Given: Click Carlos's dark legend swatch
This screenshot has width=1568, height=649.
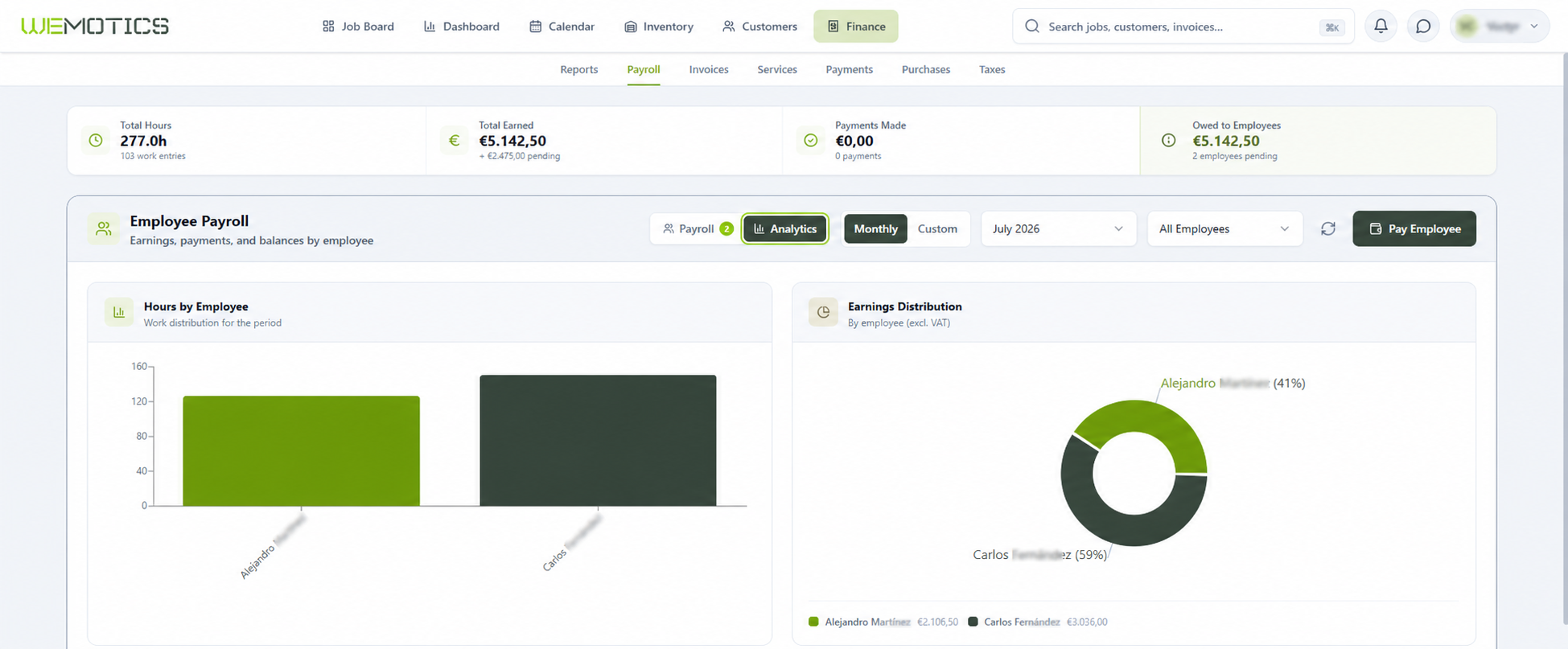Looking at the screenshot, I should 973,622.
